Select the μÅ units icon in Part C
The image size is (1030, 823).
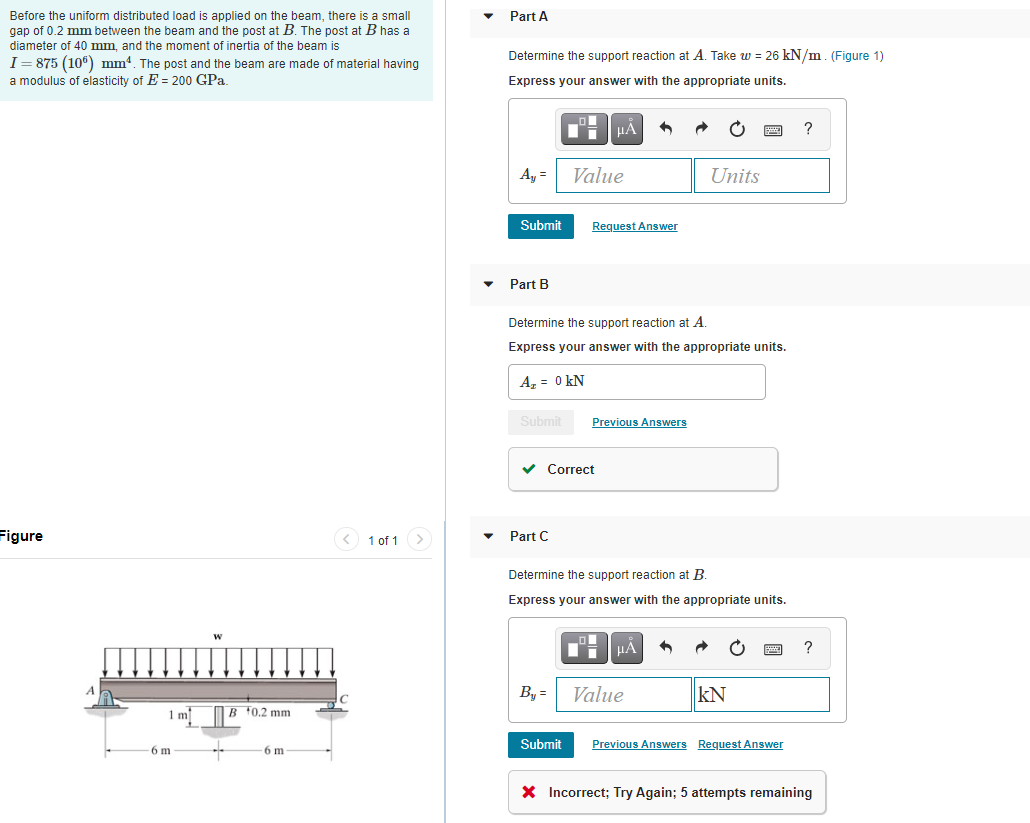pyautogui.click(x=626, y=648)
